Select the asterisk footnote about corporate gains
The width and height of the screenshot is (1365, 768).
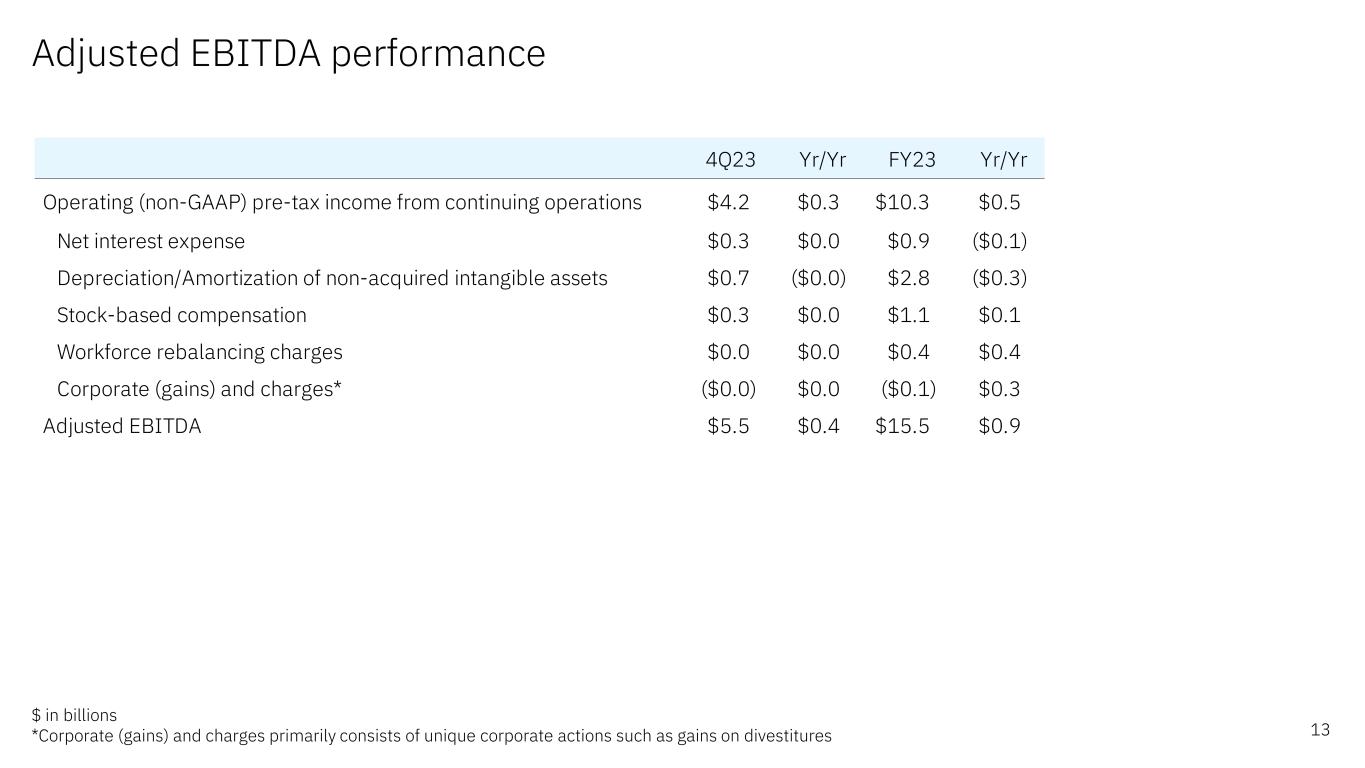coord(431,736)
